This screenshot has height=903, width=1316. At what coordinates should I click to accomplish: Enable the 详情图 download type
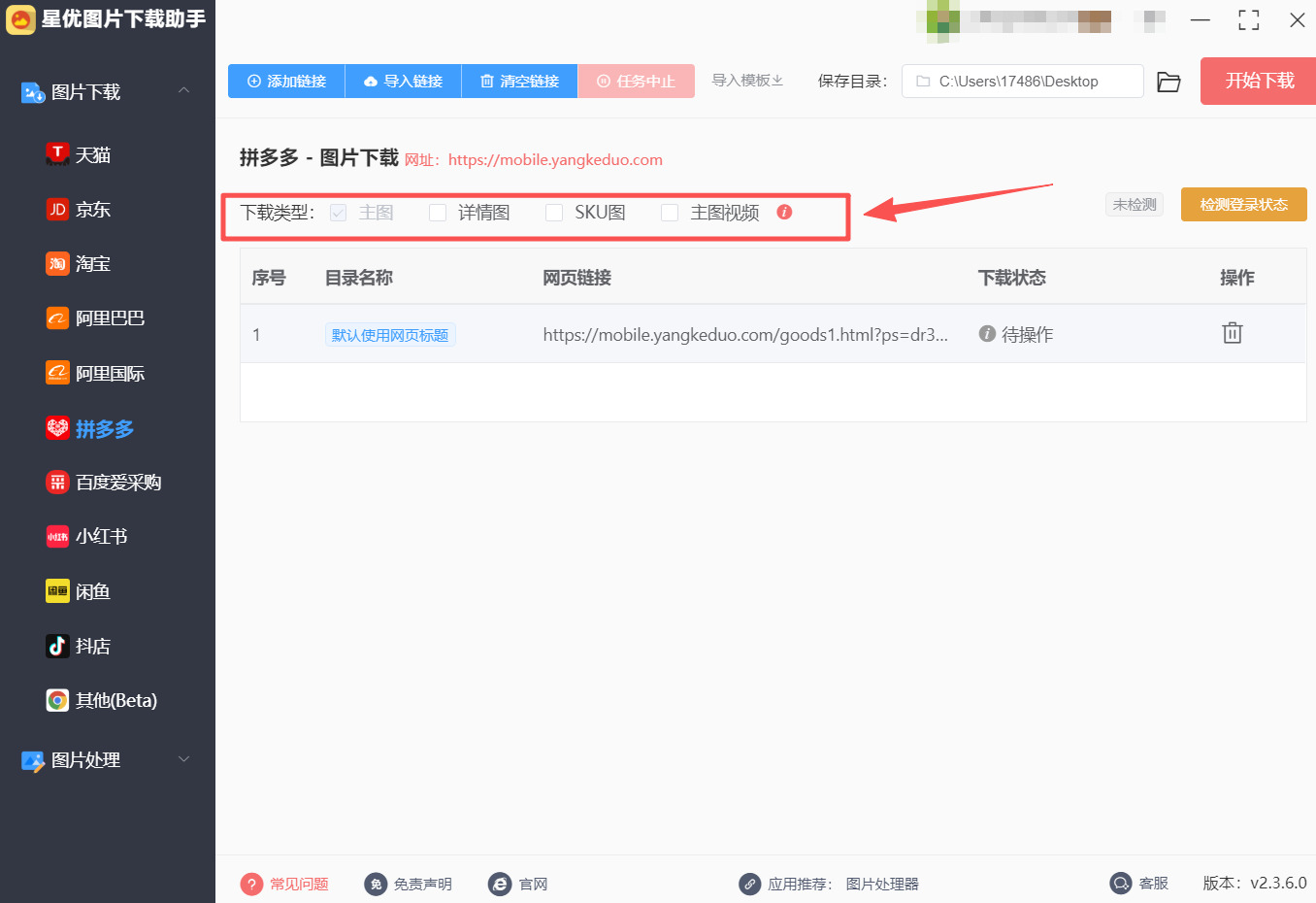pos(438,212)
